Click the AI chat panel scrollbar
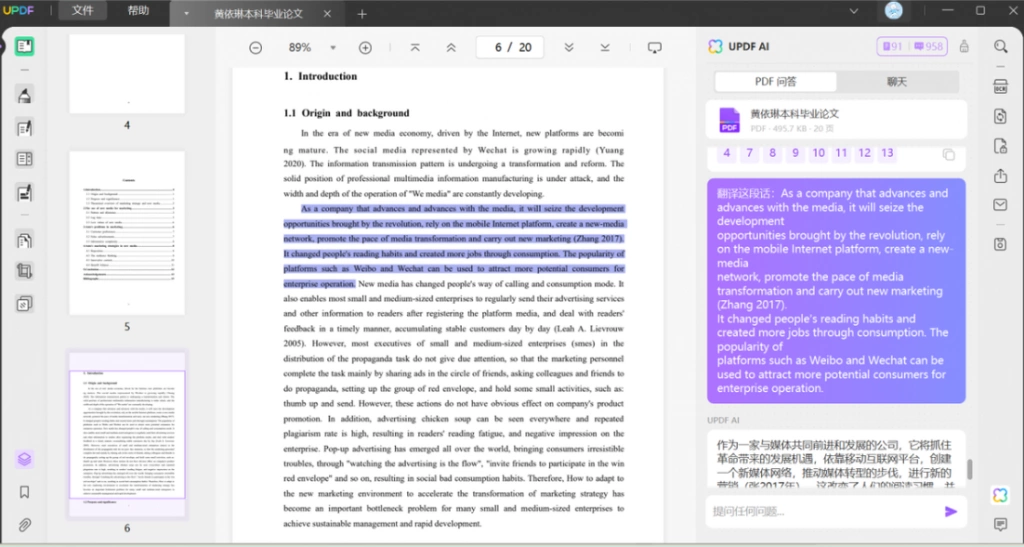 coord(970,469)
